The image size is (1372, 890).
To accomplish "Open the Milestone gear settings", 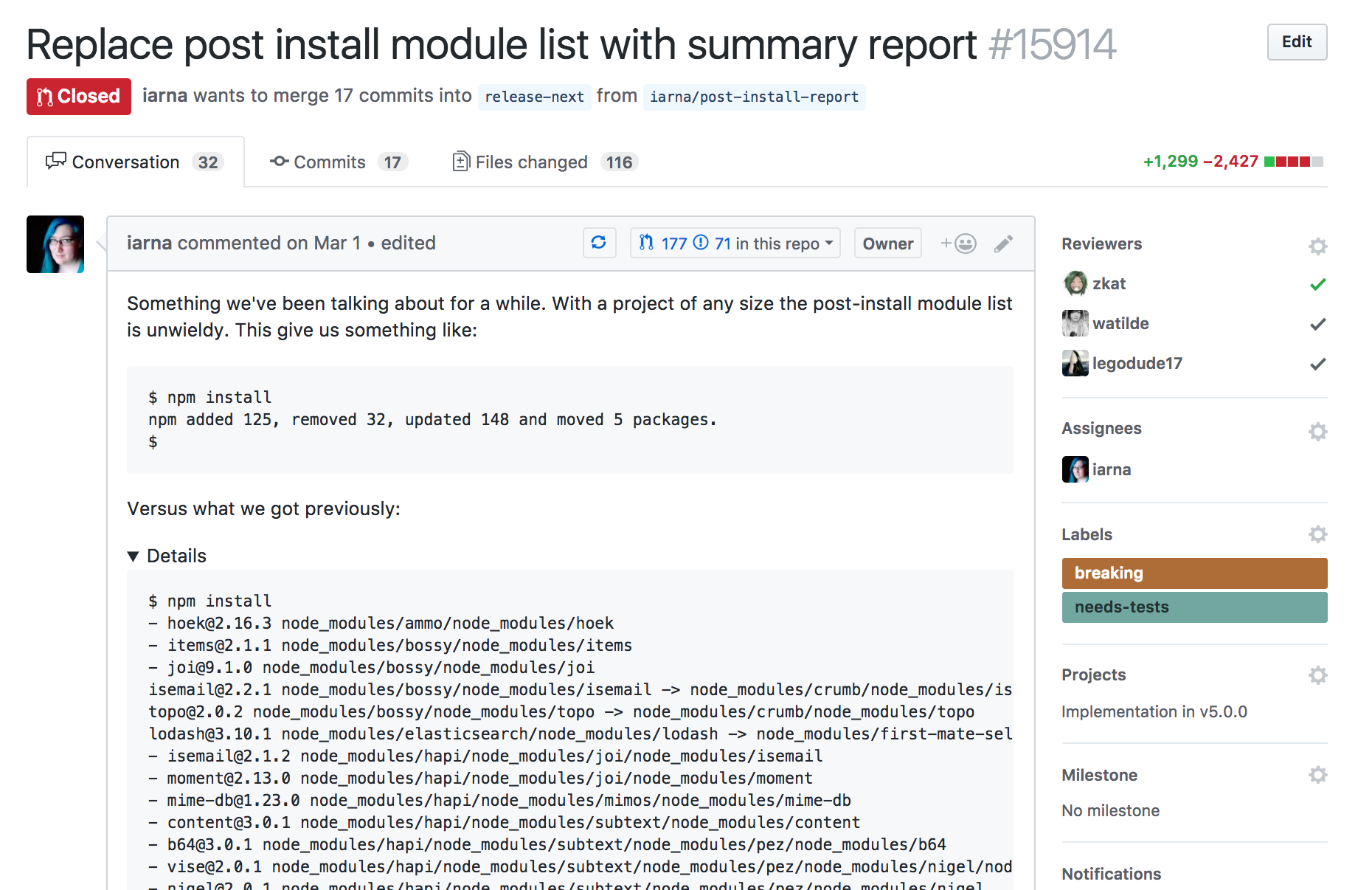I will coord(1317,775).
